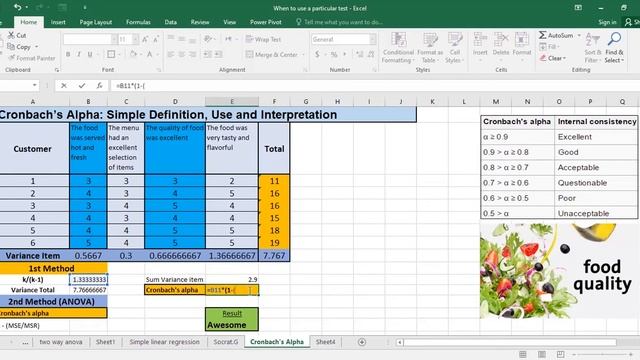Click the Accounting dollar format icon
Screen dimensions: 640x360
click(317, 54)
